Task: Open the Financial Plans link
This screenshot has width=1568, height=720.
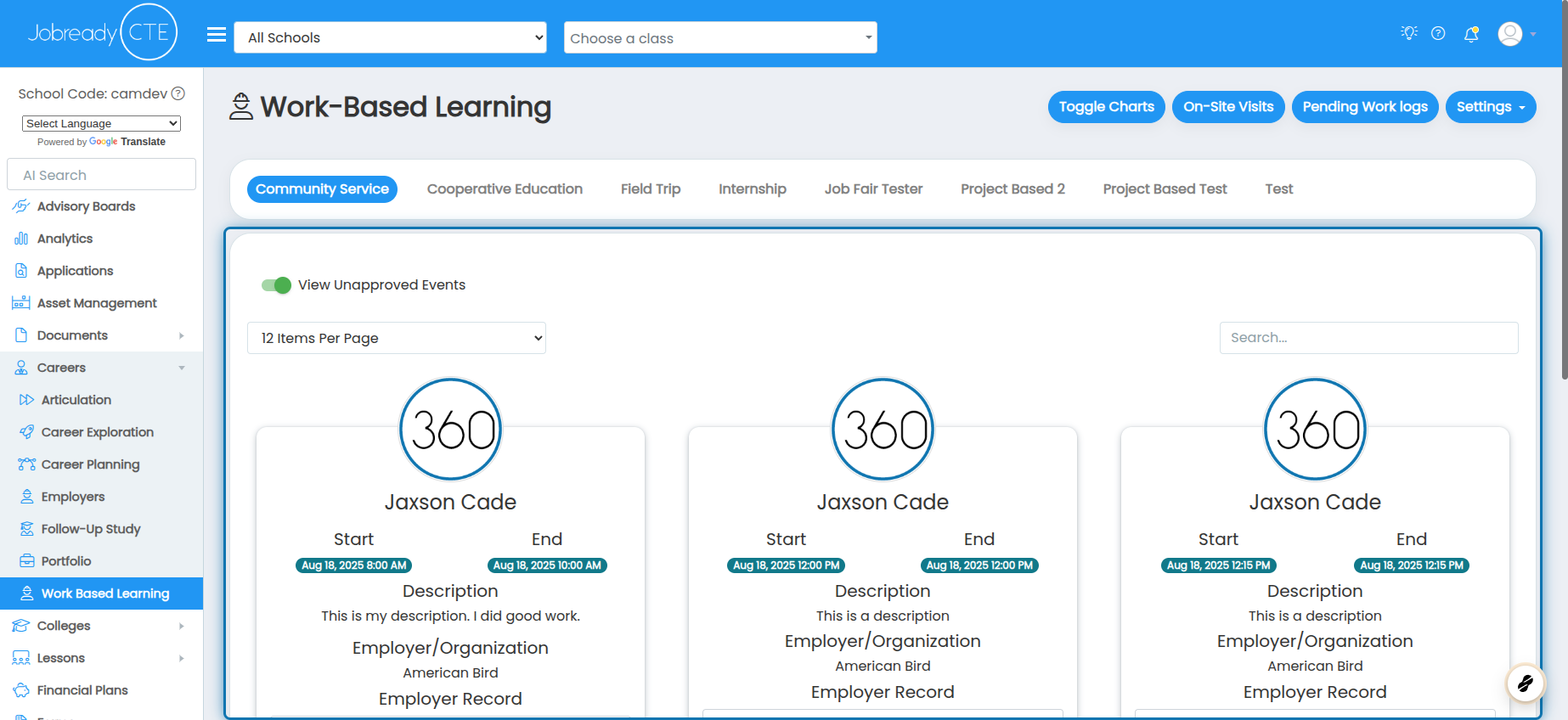Action: [x=82, y=690]
